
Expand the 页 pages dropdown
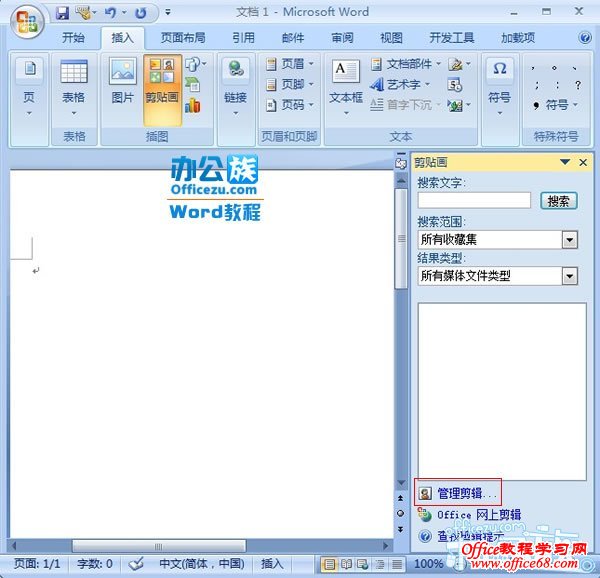29,88
